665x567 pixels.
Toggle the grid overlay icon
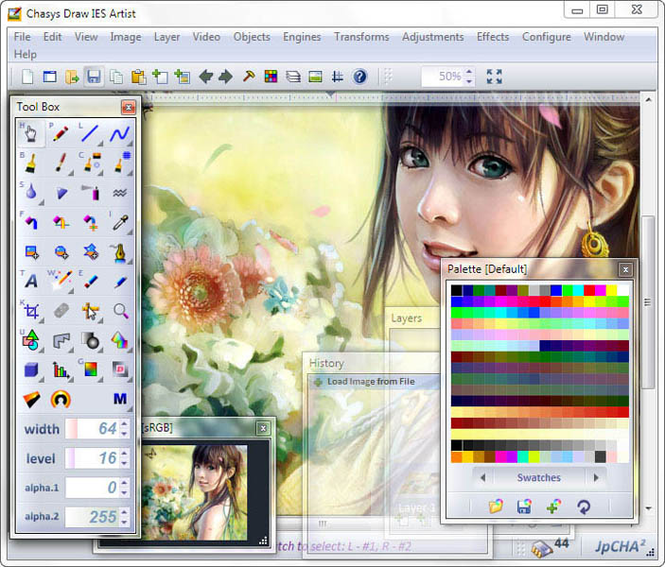pos(338,77)
